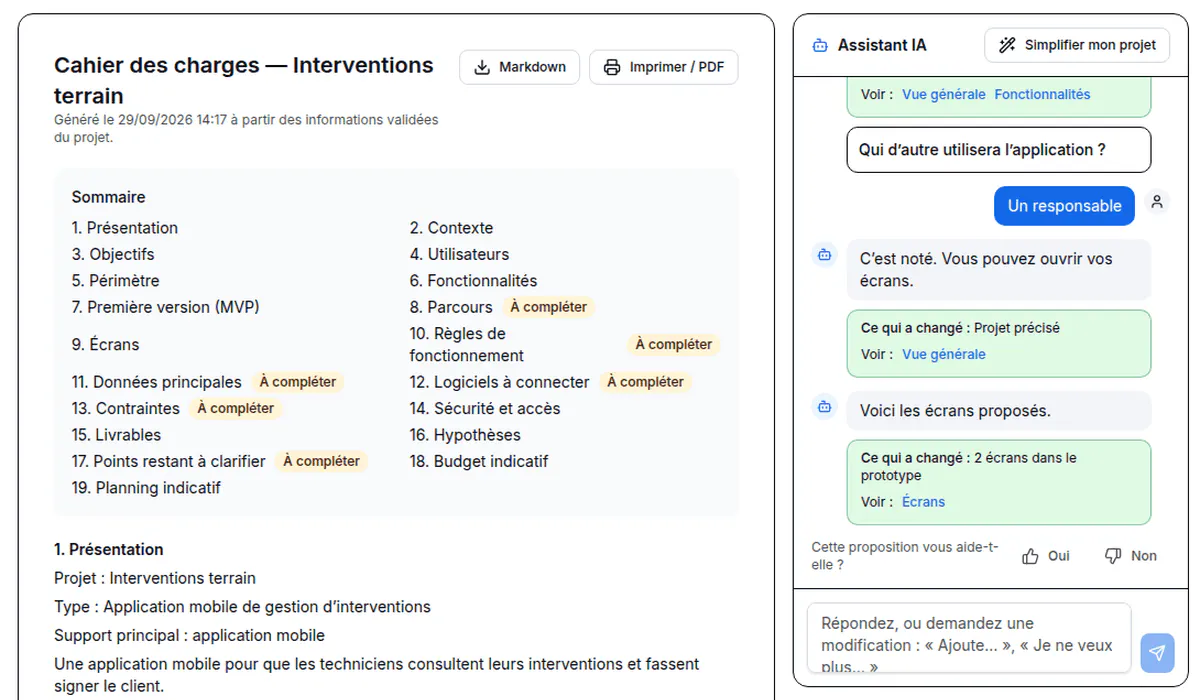Click the line Projet : Interventions terrain
The height and width of the screenshot is (700, 1200).
pos(155,578)
